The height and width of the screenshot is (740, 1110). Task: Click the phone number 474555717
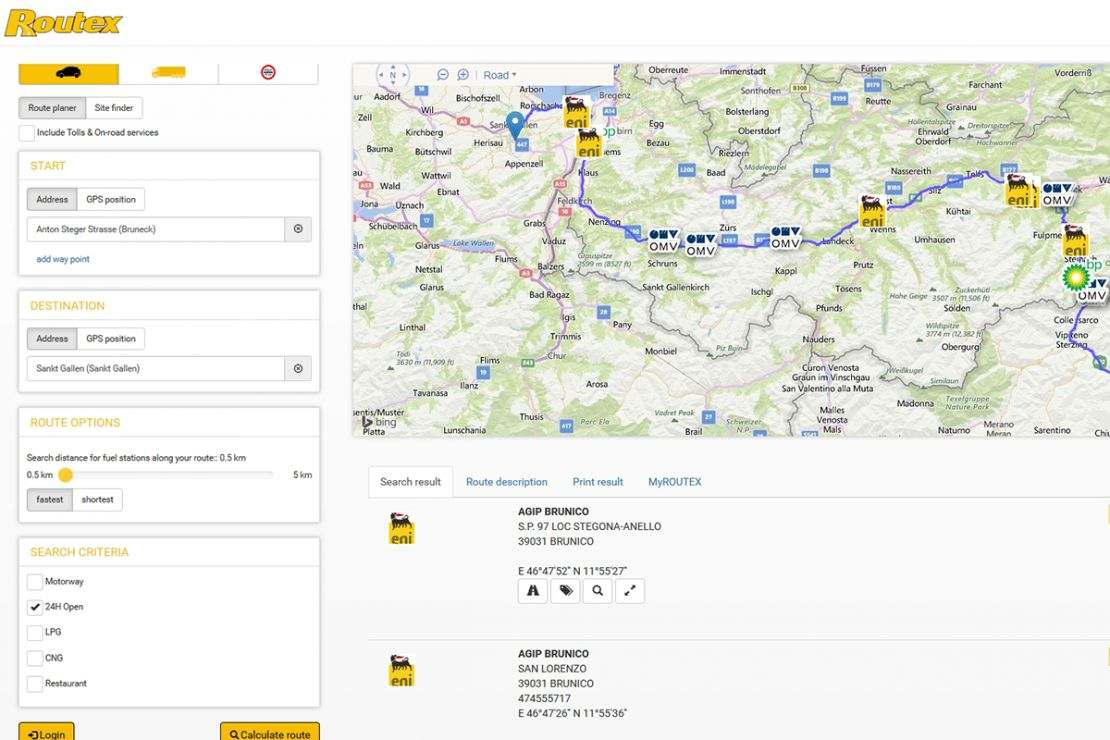coord(544,698)
